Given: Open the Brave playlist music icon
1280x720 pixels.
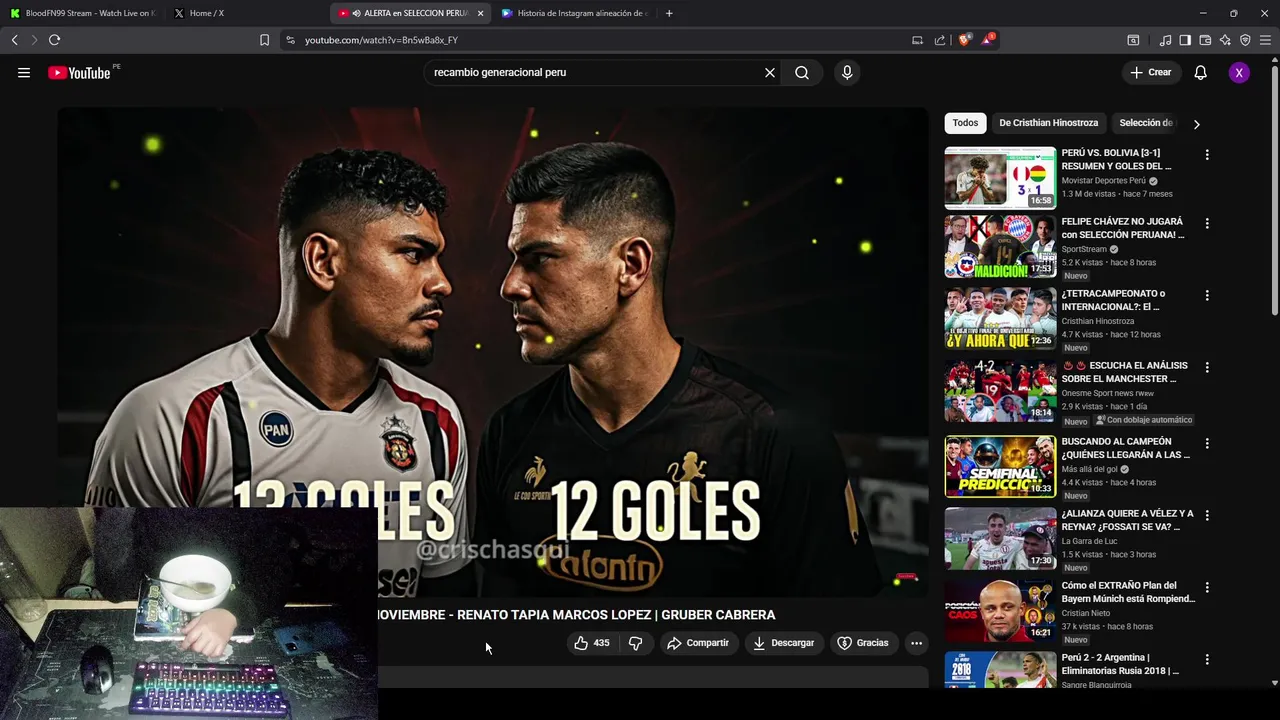Looking at the screenshot, I should 1165,40.
